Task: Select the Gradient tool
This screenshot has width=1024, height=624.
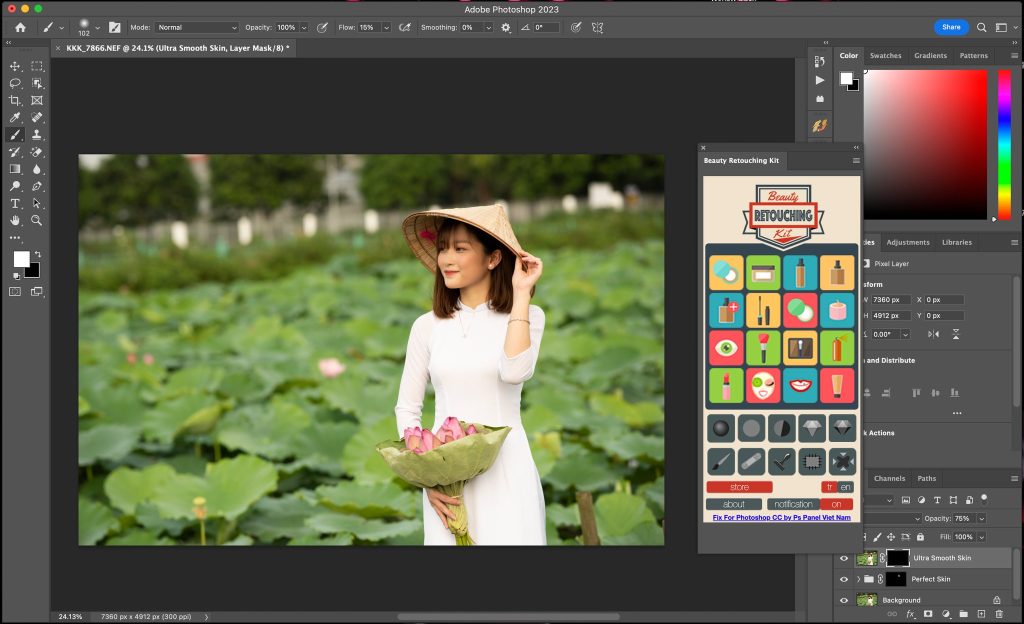Action: tap(14, 168)
